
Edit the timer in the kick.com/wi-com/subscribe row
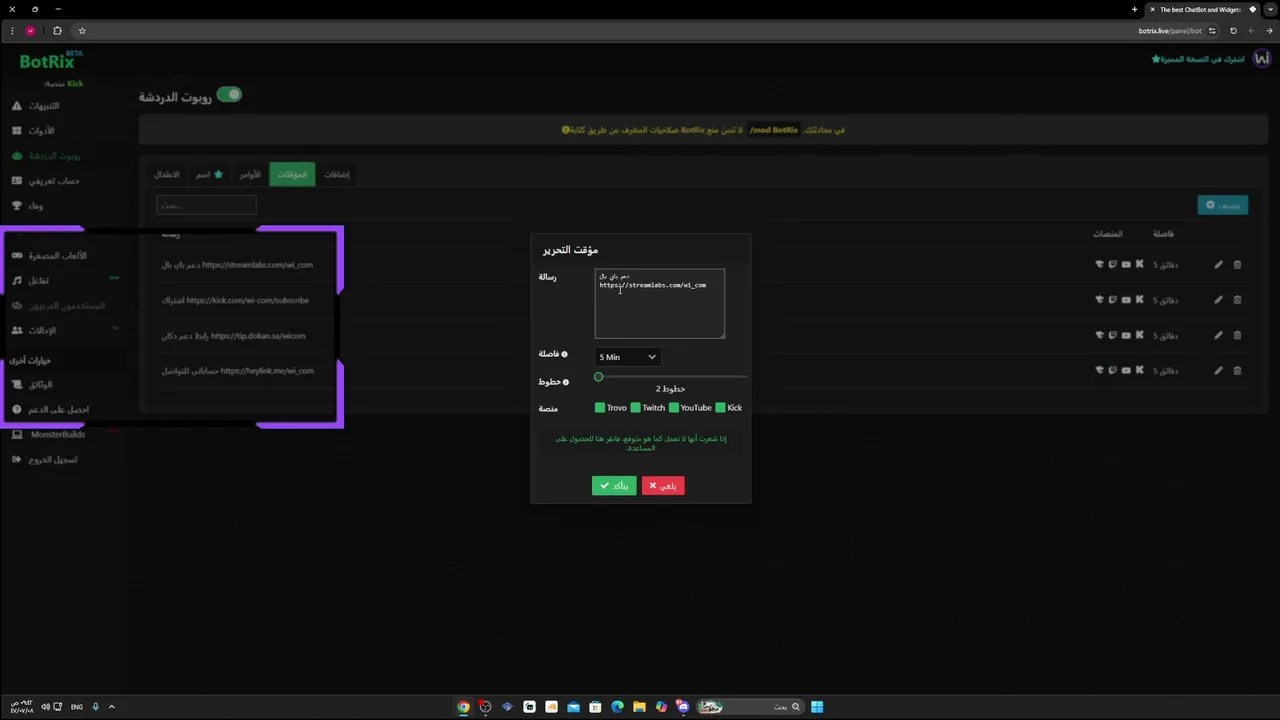pyautogui.click(x=1218, y=300)
